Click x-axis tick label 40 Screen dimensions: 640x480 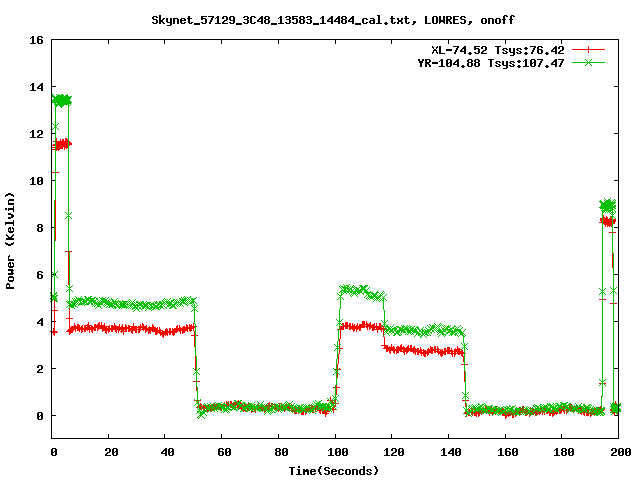point(168,452)
